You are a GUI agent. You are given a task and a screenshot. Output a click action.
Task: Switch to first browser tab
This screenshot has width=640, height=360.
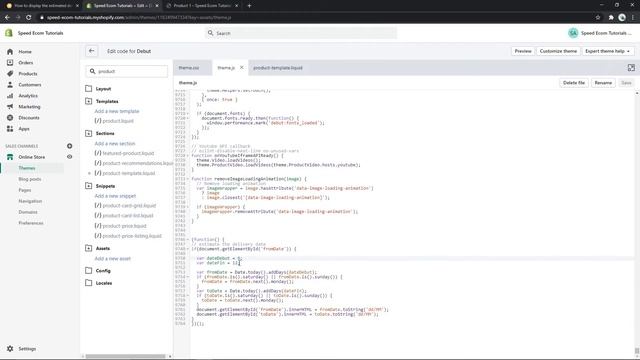[42, 6]
